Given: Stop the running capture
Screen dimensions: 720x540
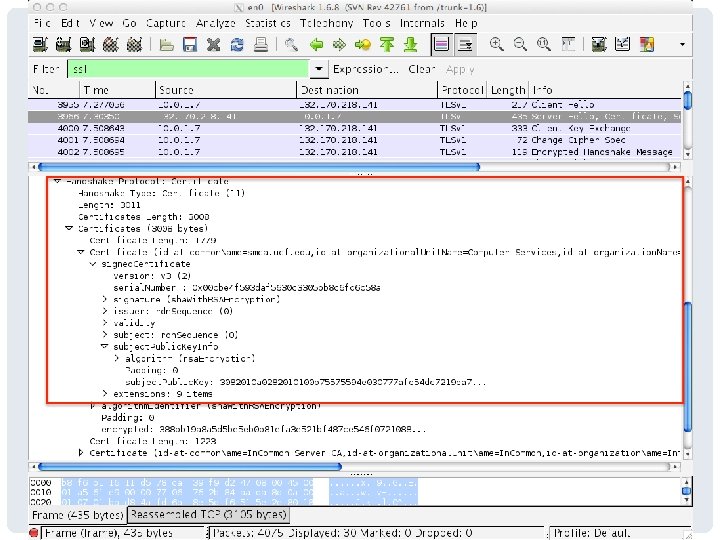Looking at the screenshot, I should click(x=110, y=45).
